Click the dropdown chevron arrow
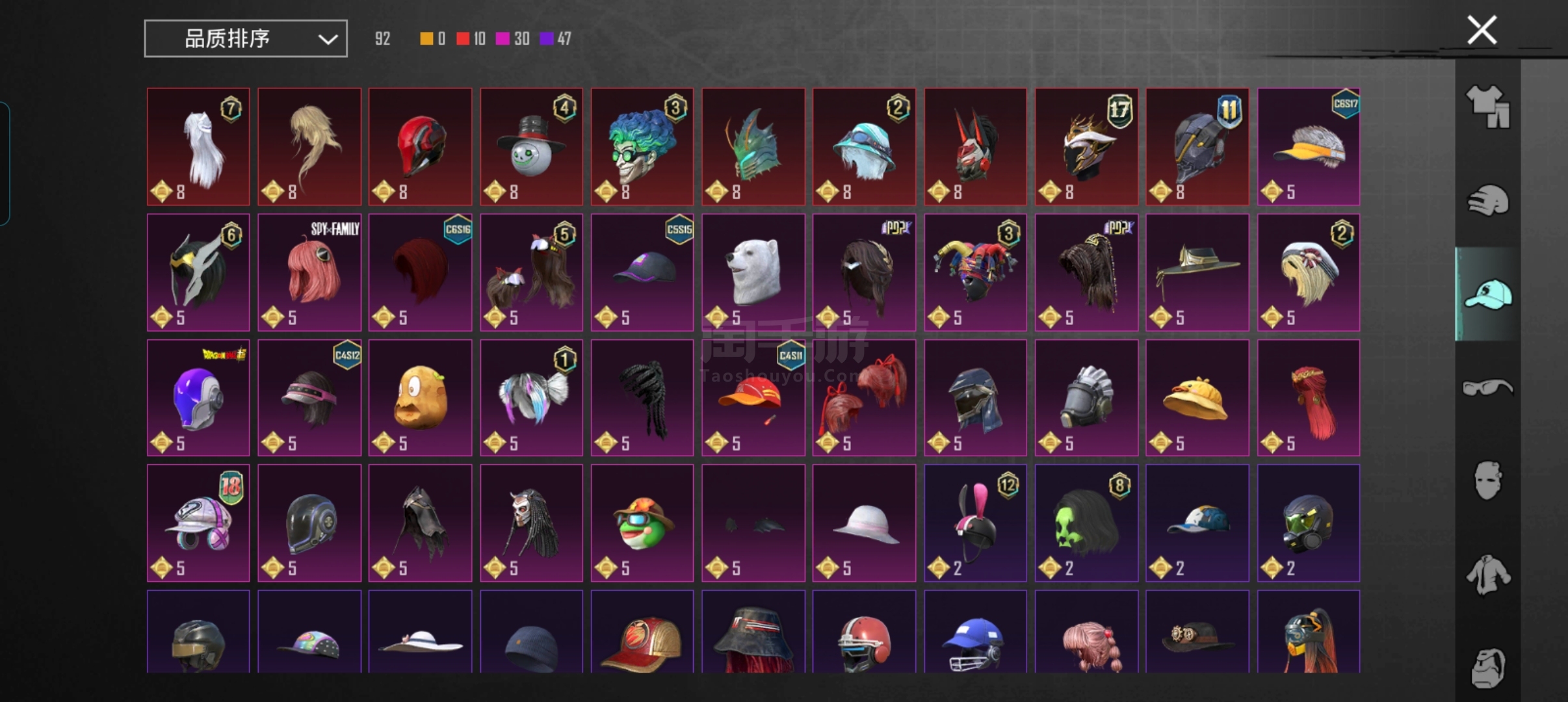 [x=328, y=39]
